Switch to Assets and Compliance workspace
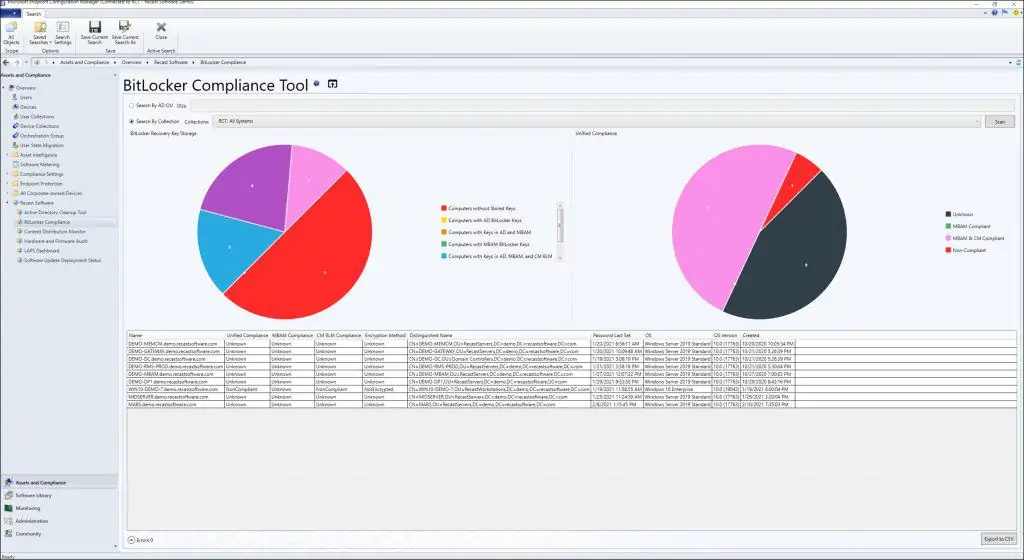 tap(59, 482)
